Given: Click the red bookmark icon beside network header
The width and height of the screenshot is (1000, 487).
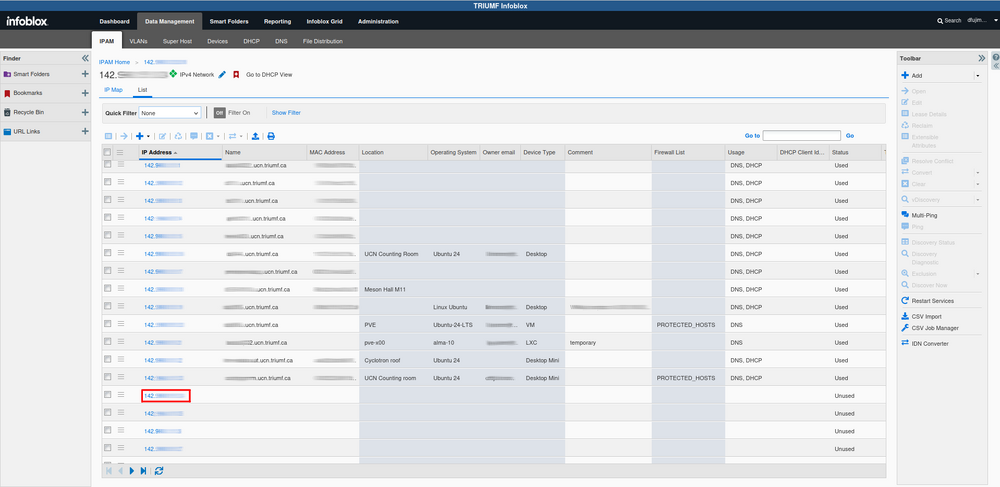Looking at the screenshot, I should pos(236,75).
